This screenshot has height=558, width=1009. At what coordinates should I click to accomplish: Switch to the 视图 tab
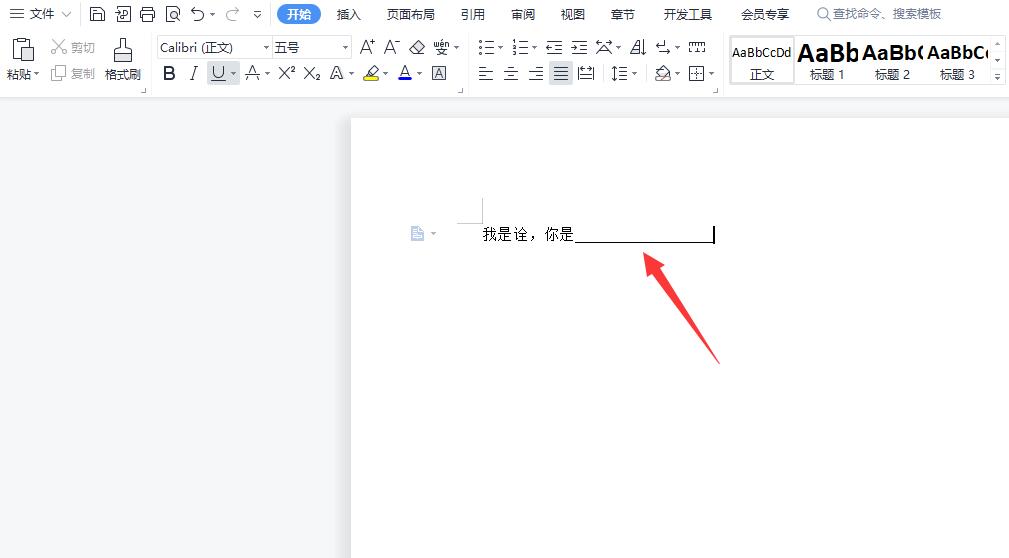pos(573,14)
